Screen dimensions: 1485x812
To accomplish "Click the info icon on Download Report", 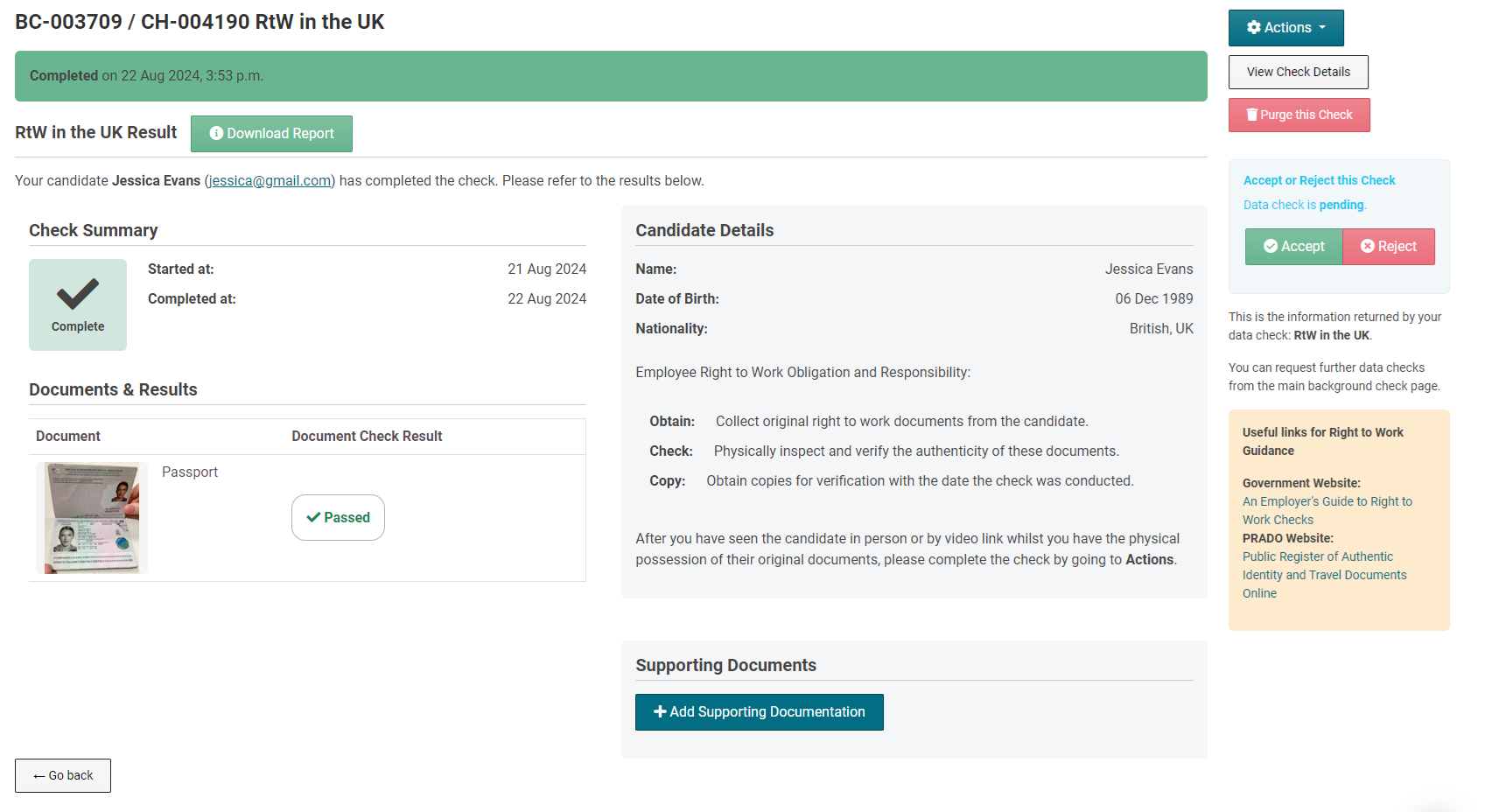I will (x=216, y=134).
